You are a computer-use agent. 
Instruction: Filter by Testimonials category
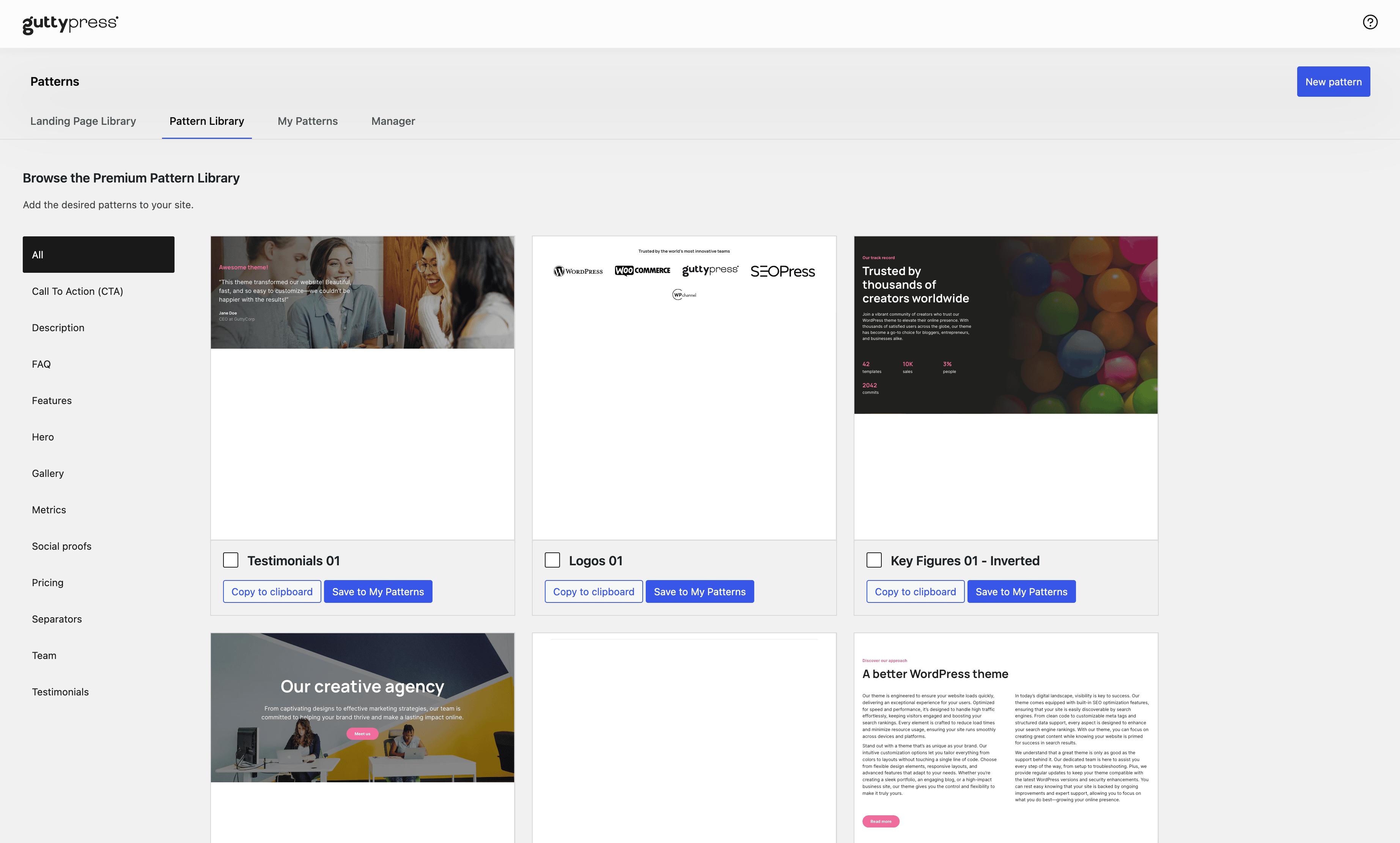coord(98,691)
